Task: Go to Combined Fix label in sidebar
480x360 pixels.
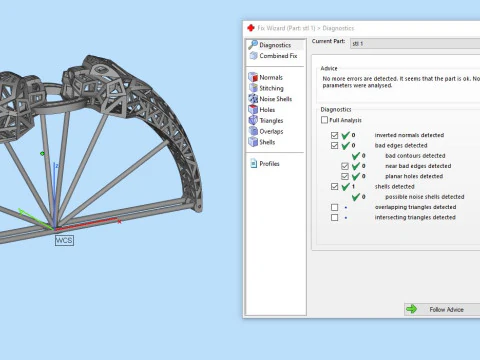Action: pyautogui.click(x=278, y=56)
